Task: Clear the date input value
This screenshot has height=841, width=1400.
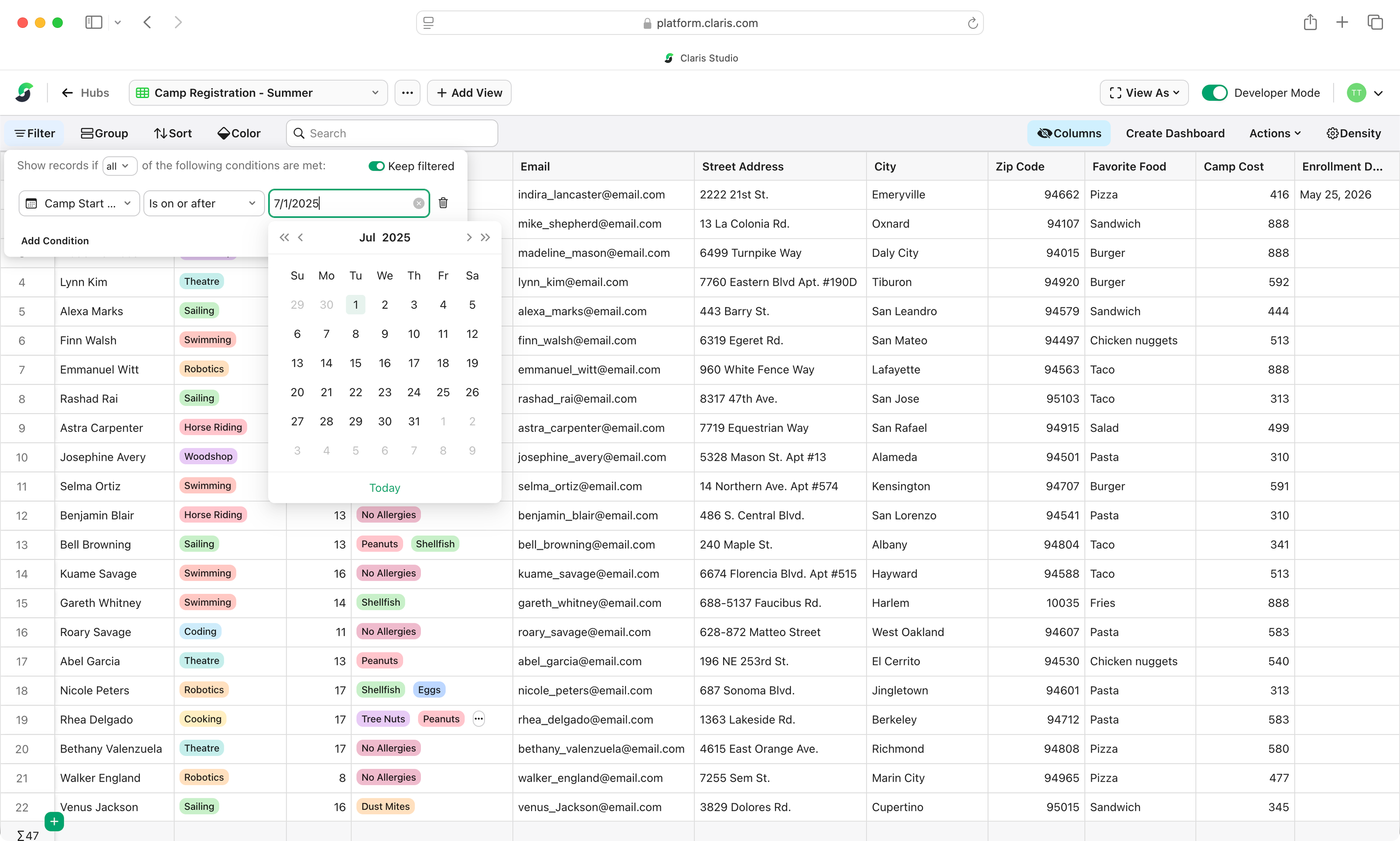Action: (418, 203)
